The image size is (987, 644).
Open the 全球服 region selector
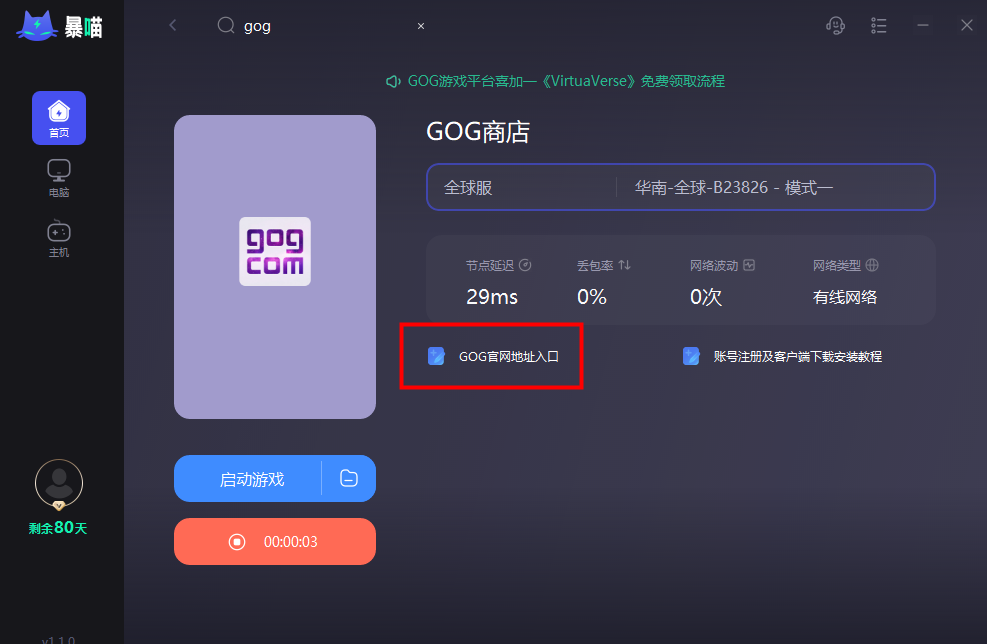(522, 188)
